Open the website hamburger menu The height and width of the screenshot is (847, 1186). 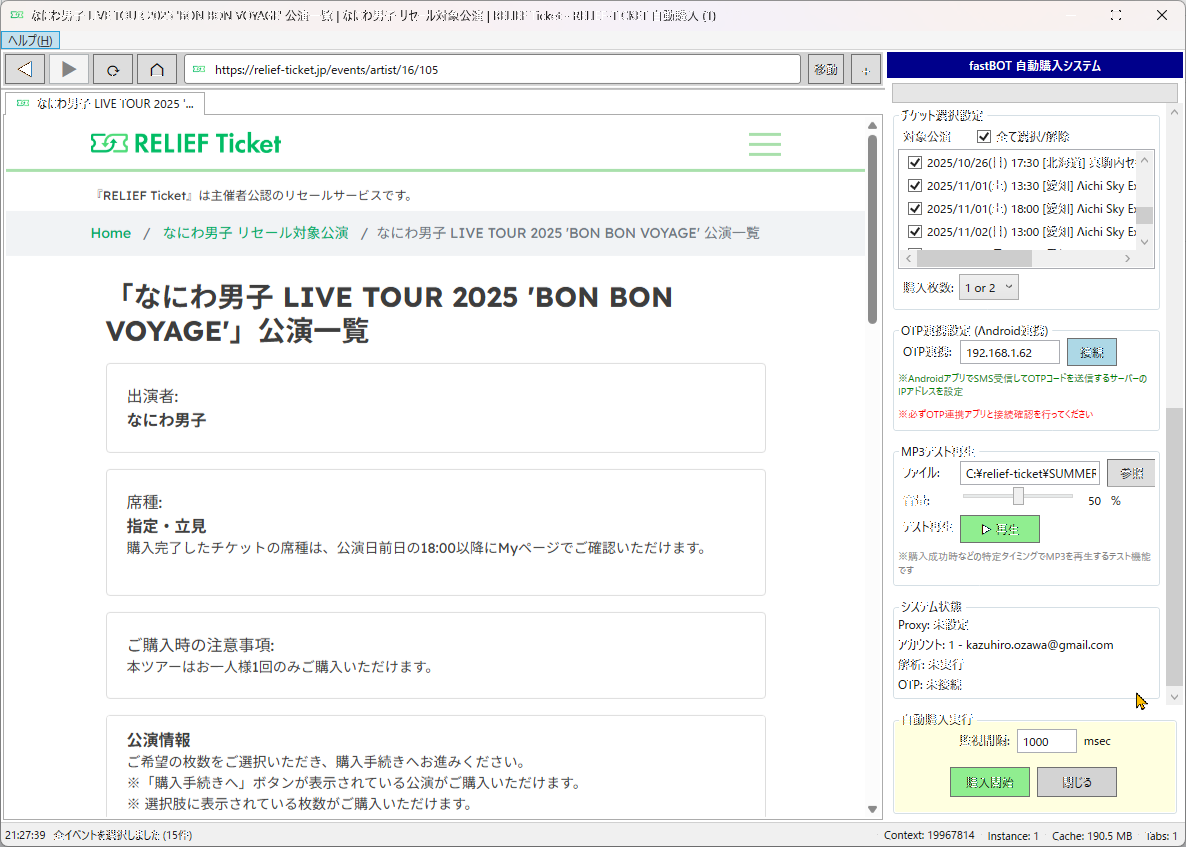click(764, 144)
